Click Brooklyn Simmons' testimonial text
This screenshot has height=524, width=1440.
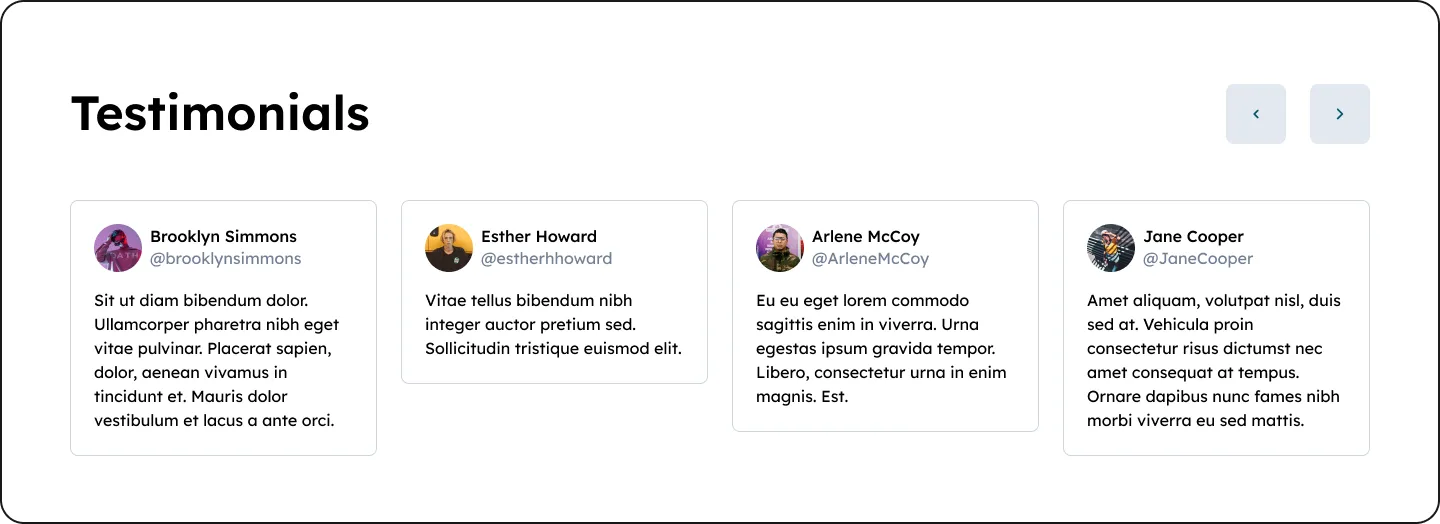tap(217, 361)
